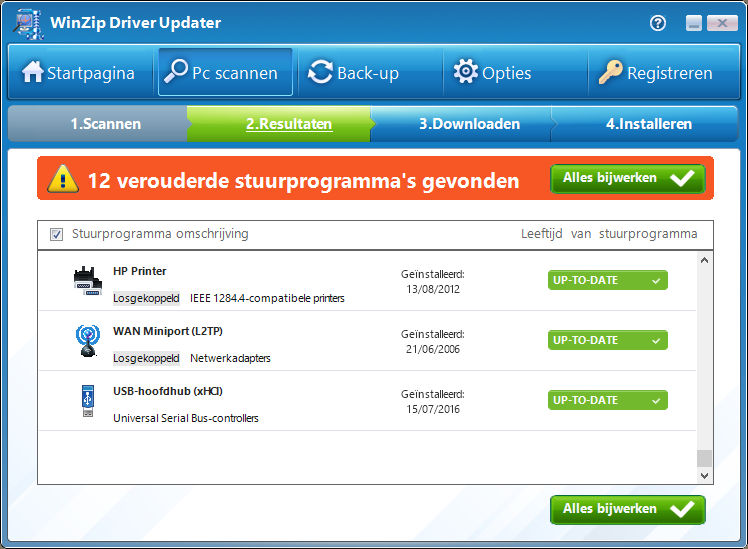Click install date 13/08/2012
The image size is (748, 549).
click(433, 290)
